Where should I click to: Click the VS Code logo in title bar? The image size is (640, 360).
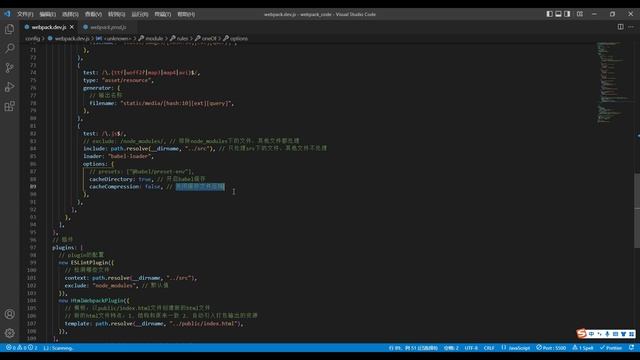[x=7, y=14]
